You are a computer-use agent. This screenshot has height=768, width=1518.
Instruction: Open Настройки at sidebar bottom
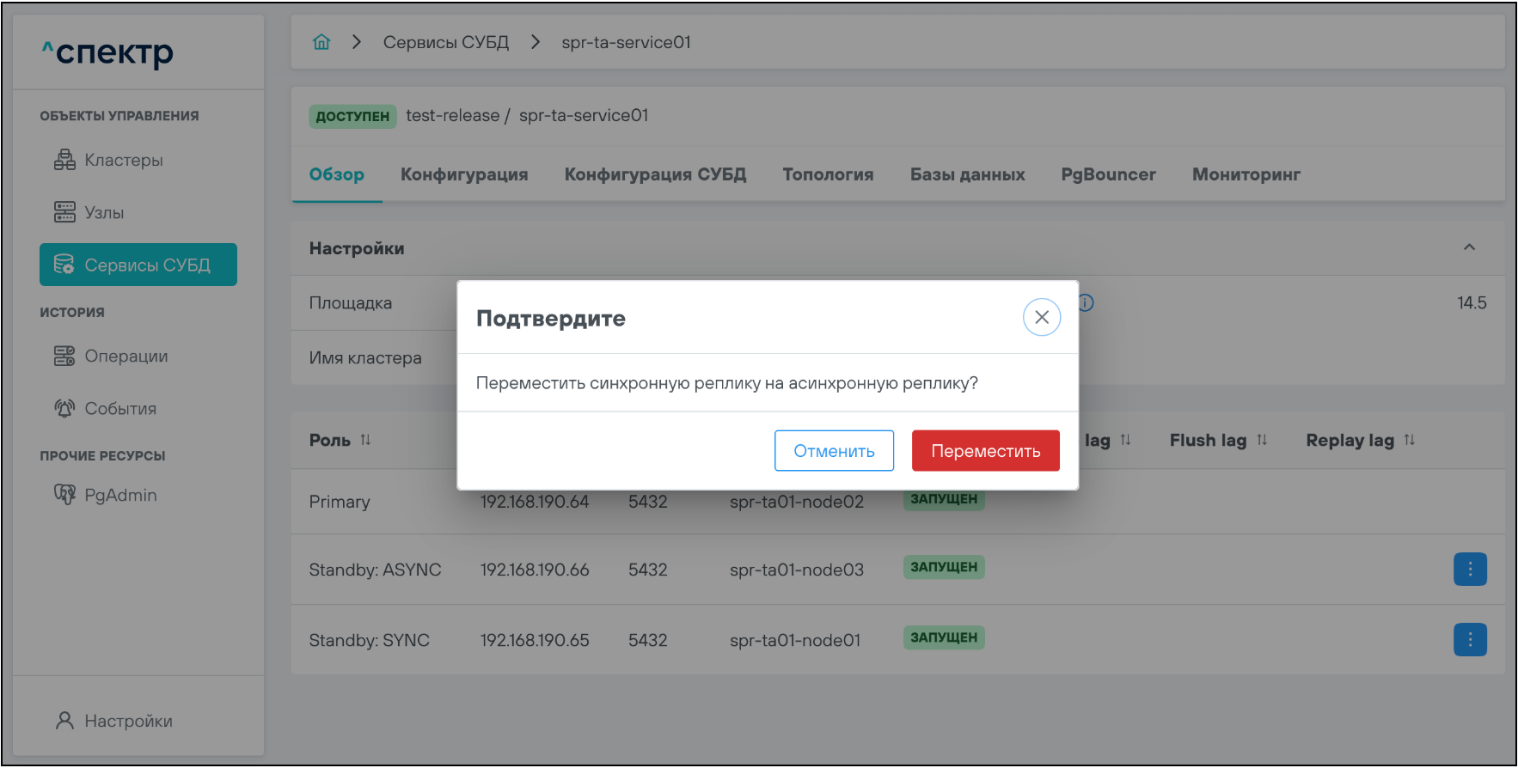pos(113,721)
